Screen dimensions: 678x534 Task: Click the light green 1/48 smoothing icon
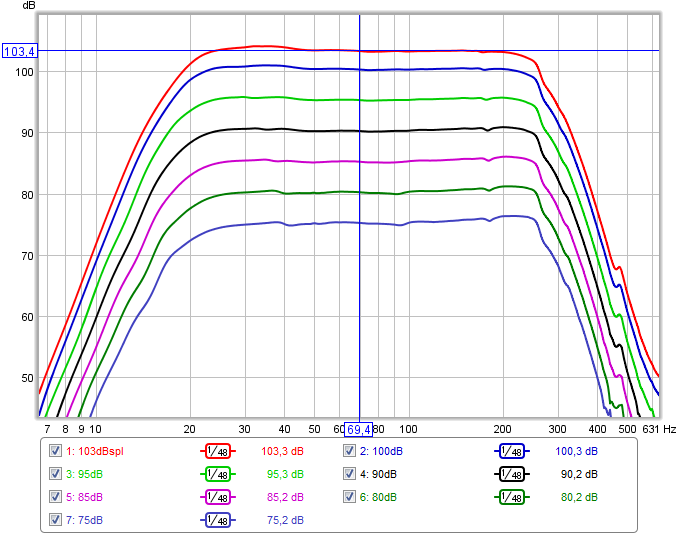tap(217, 474)
